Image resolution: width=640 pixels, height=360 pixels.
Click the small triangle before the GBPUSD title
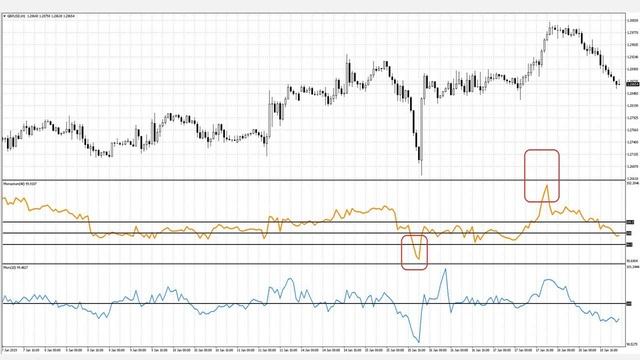(4, 16)
